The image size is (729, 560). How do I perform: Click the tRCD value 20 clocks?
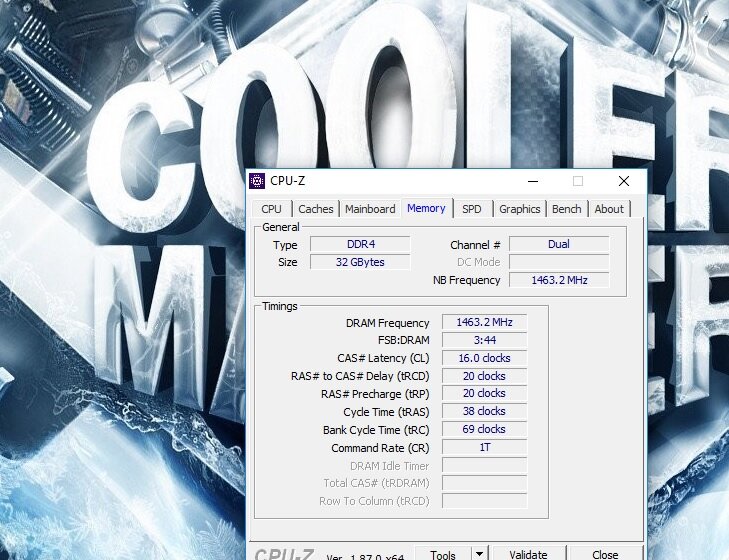click(x=484, y=376)
